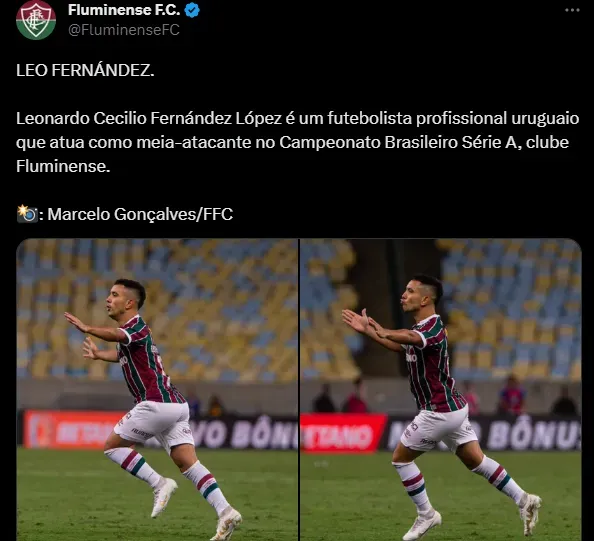
Task: Click the name Leonardo Cecilio Fernández López
Action: [149, 119]
